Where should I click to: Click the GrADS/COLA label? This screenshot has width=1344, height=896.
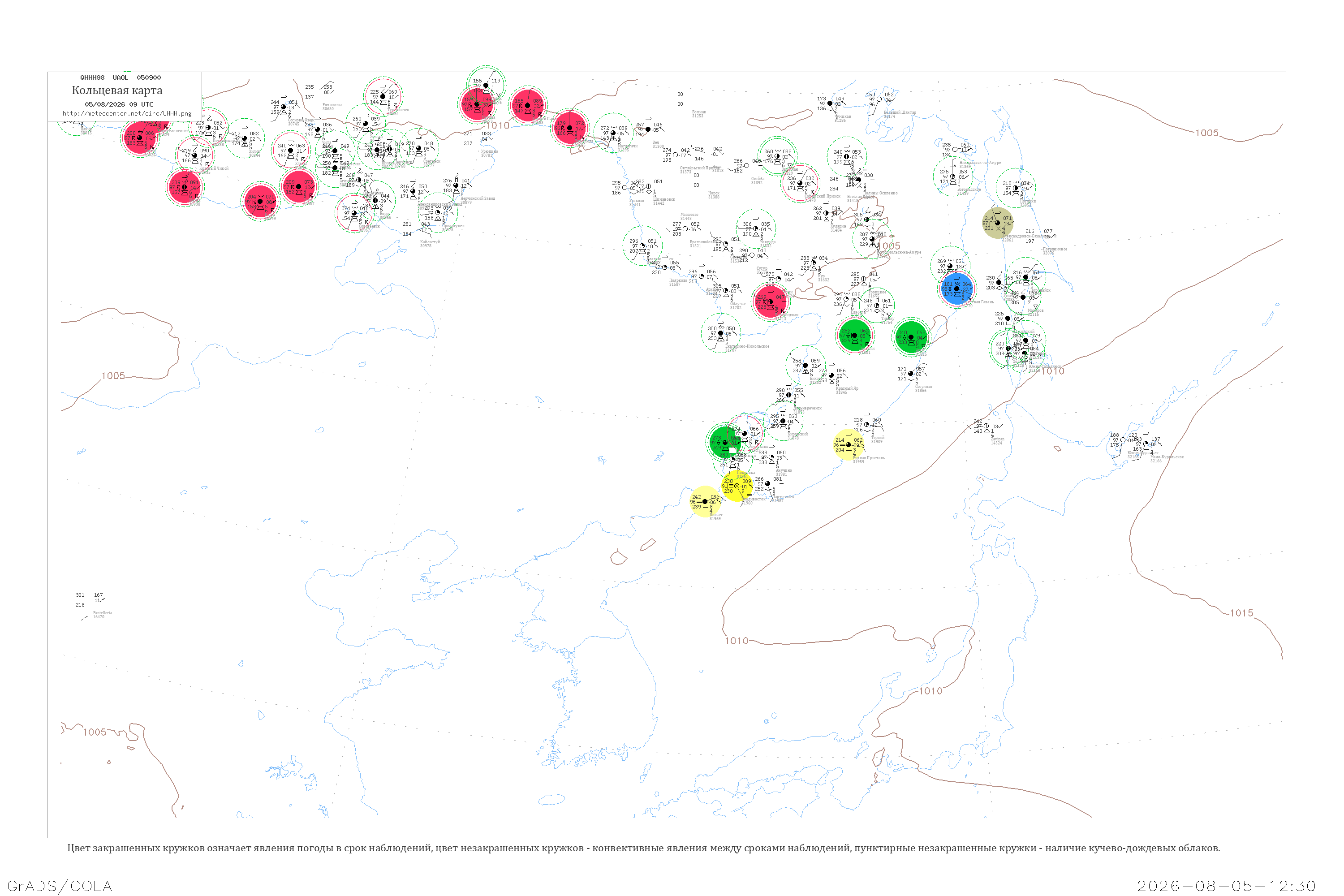[60, 886]
